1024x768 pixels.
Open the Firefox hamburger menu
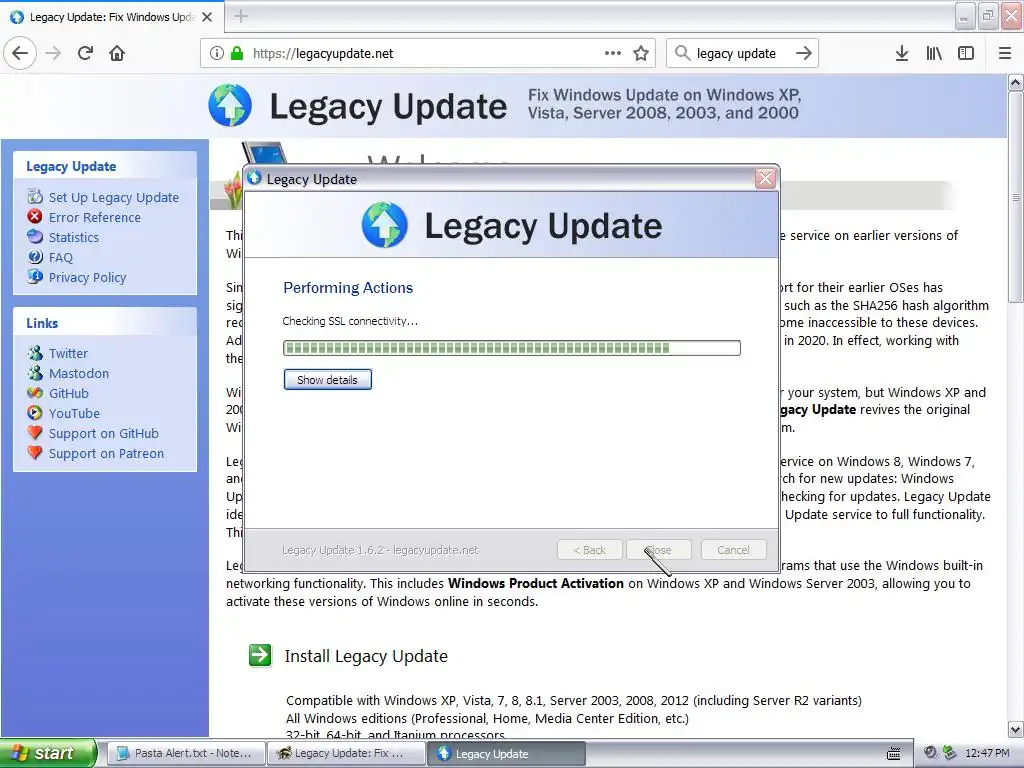[x=1005, y=53]
